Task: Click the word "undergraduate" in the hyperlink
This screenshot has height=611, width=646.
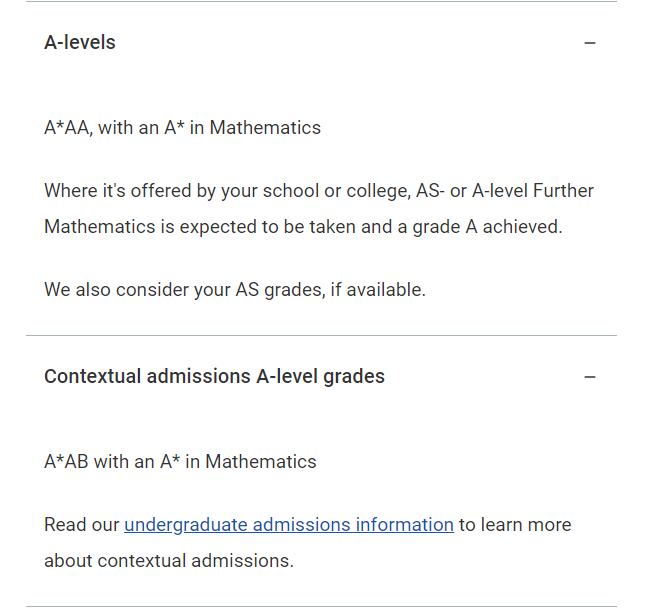Action: [186, 525]
